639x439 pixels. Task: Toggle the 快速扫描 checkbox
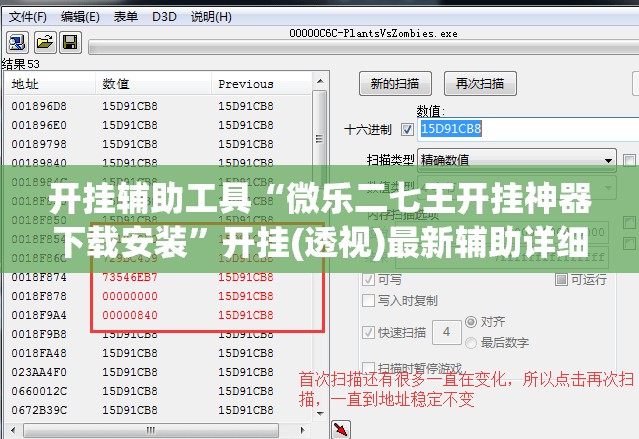[368, 333]
